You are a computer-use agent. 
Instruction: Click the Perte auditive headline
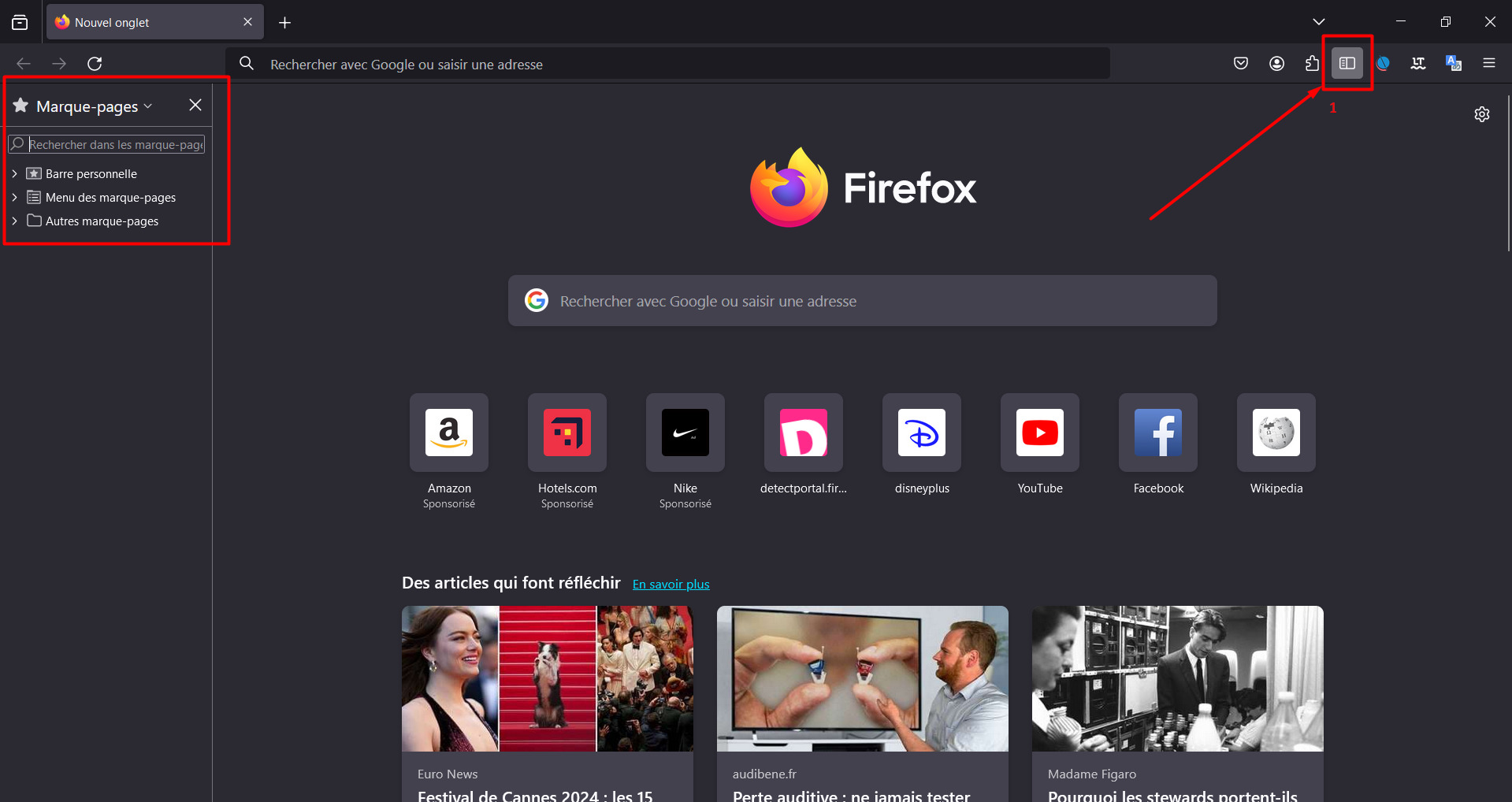pyautogui.click(x=851, y=795)
